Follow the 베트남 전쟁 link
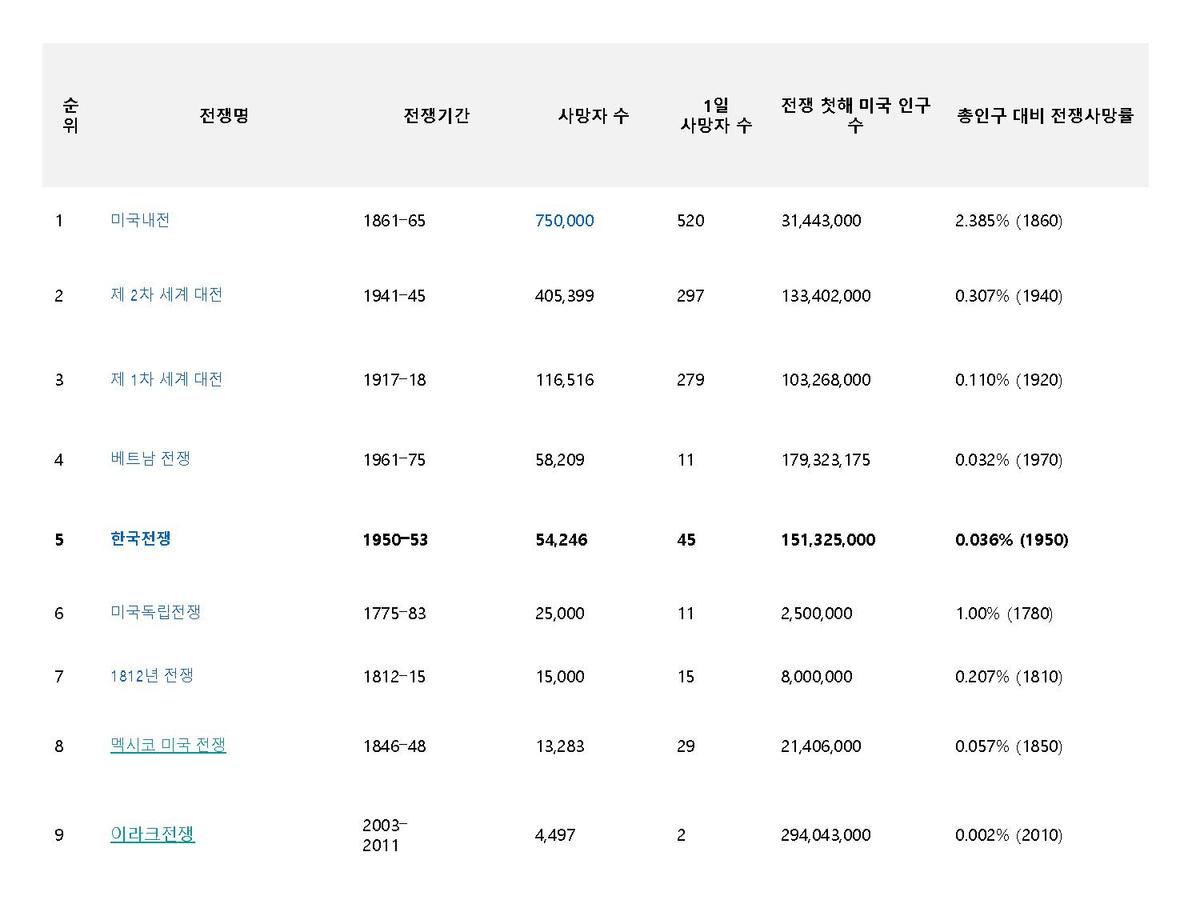Viewport: 1200px width, 900px height. click(150, 459)
